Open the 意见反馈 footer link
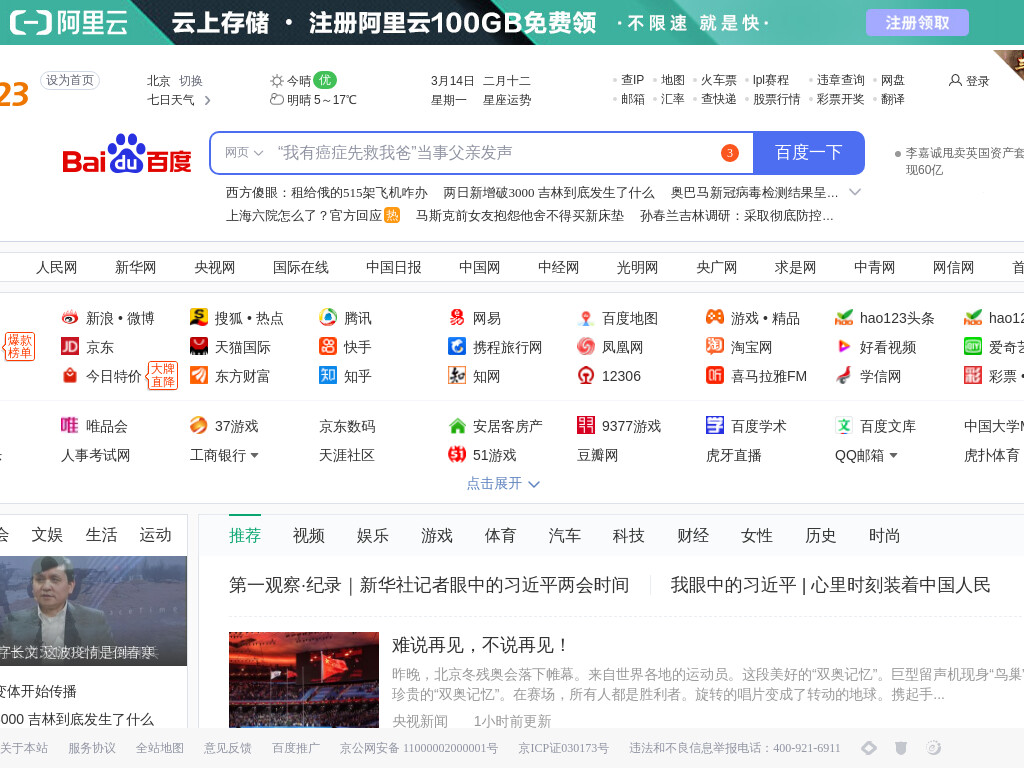The width and height of the screenshot is (1024, 768). point(227,748)
